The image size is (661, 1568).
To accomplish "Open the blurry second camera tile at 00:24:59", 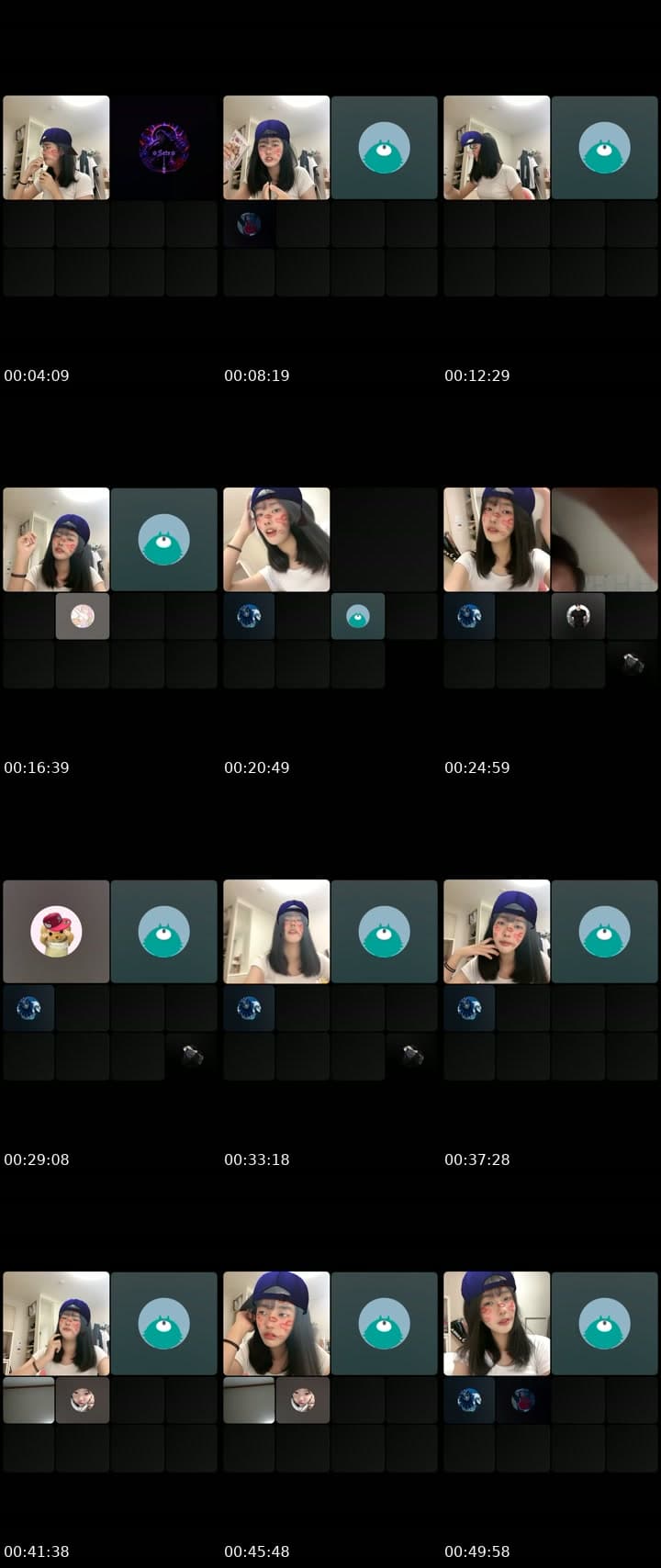I will (x=605, y=540).
